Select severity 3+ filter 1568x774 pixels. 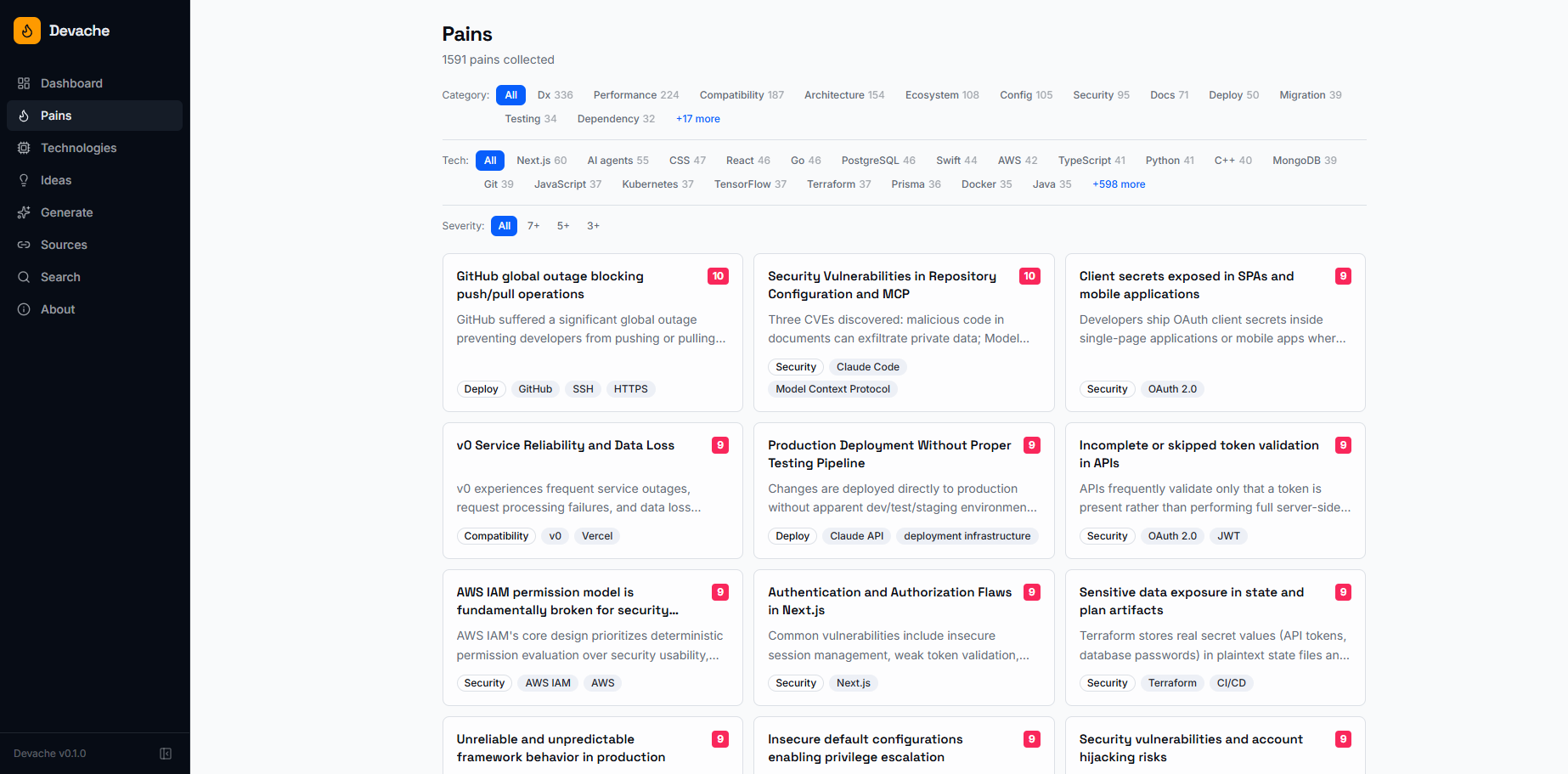point(593,226)
